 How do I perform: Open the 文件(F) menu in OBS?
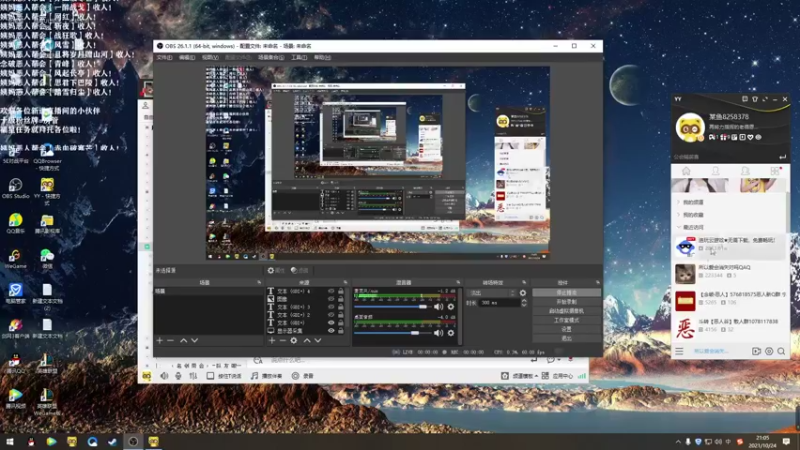pos(164,58)
